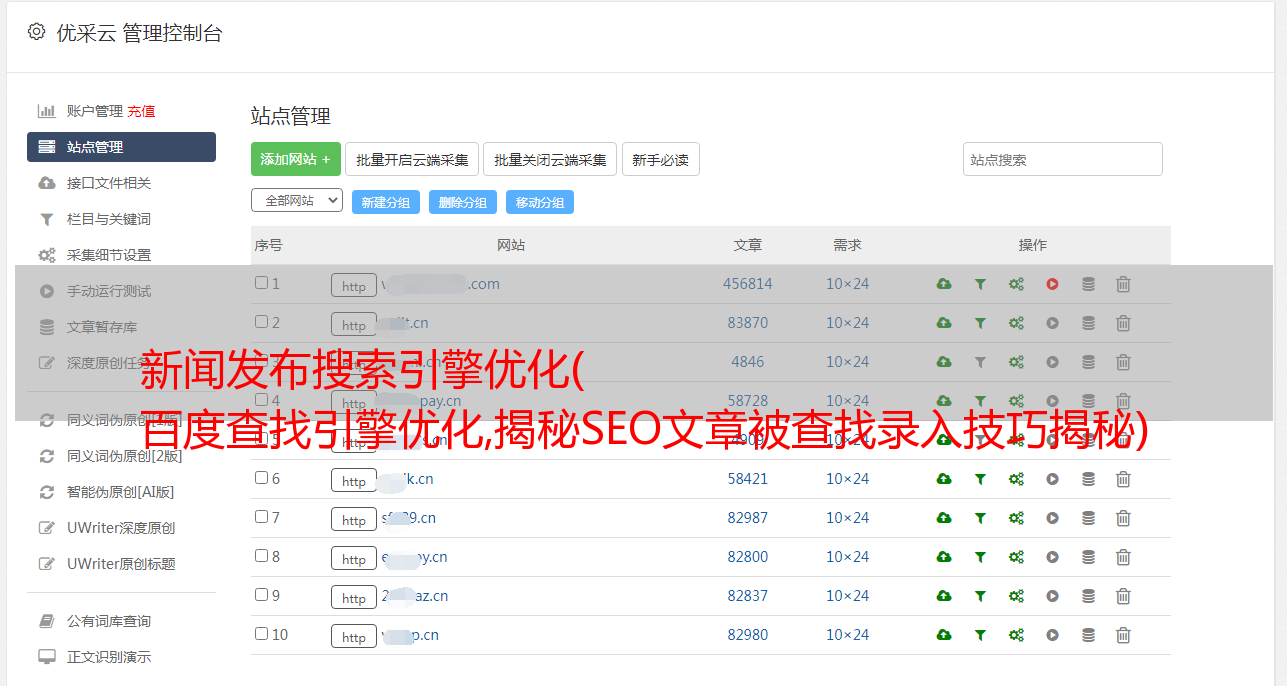This screenshot has width=1287, height=686.
Task: Click filter icon in row 82837
Action: coord(980,596)
